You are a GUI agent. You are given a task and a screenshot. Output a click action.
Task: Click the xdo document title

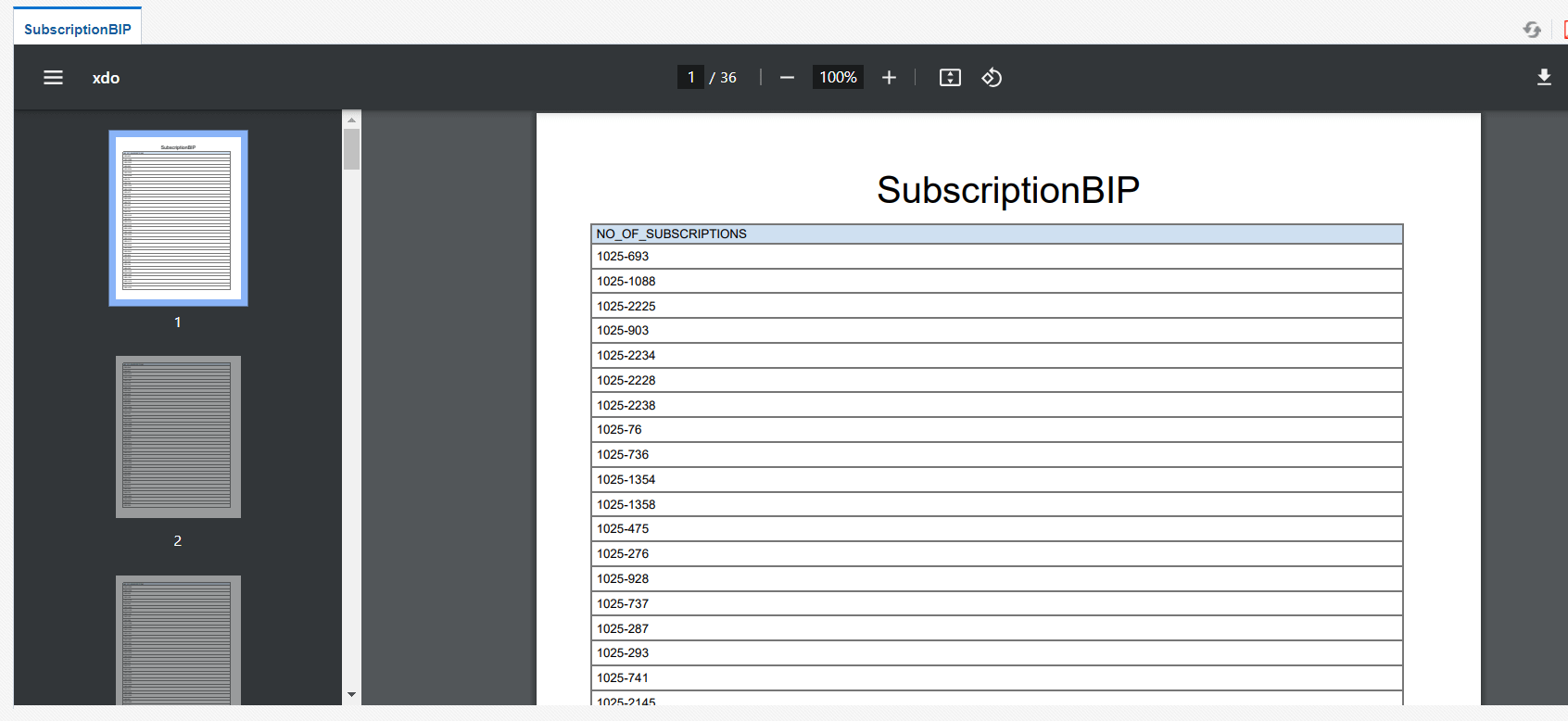106,78
